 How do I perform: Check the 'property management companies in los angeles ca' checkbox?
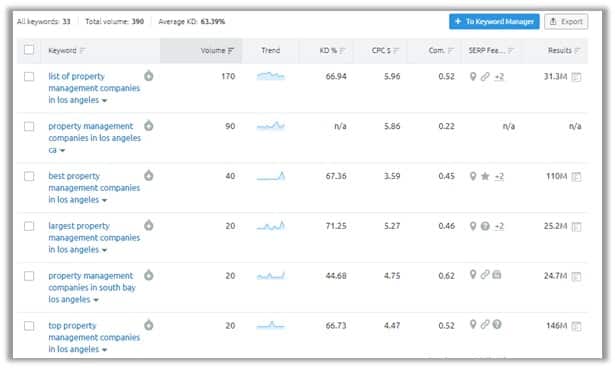(29, 126)
